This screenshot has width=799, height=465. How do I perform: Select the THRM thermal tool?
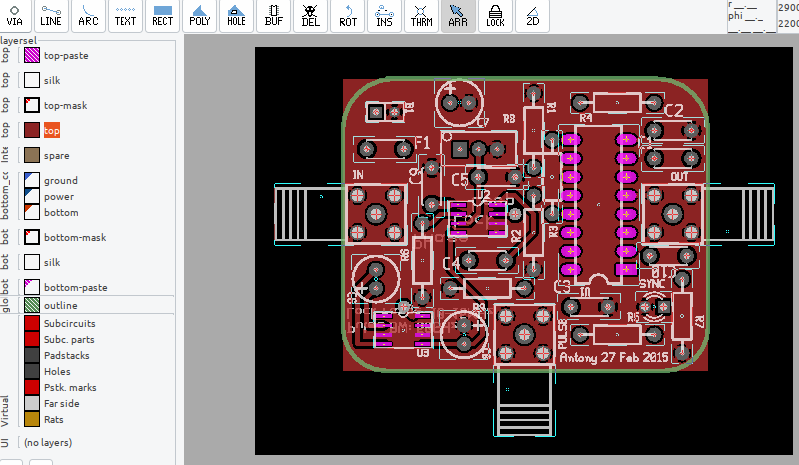click(421, 16)
